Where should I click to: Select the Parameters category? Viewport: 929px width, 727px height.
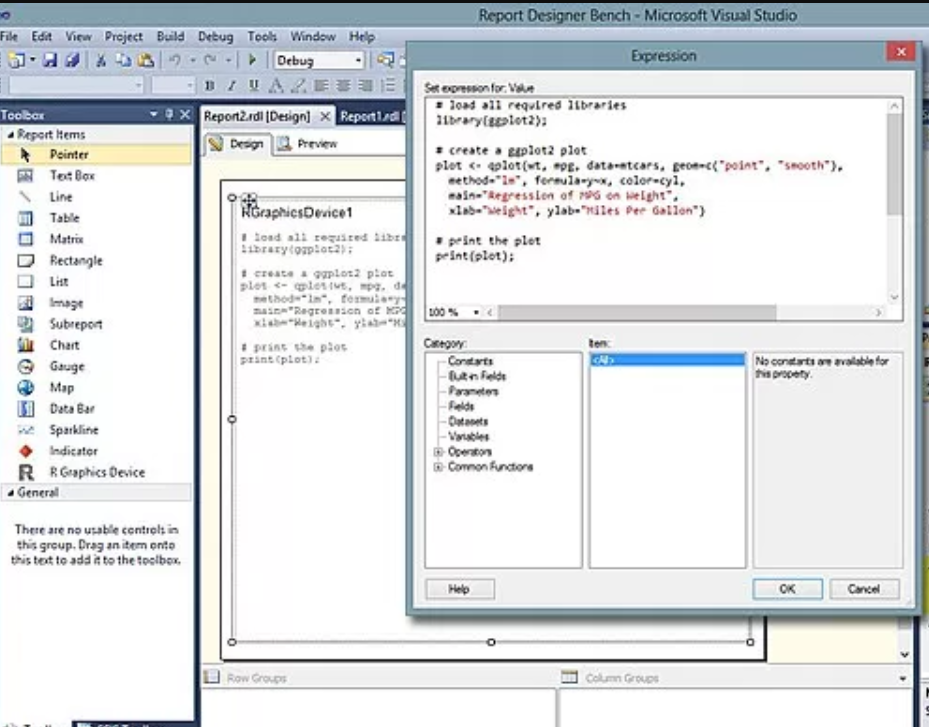click(473, 391)
